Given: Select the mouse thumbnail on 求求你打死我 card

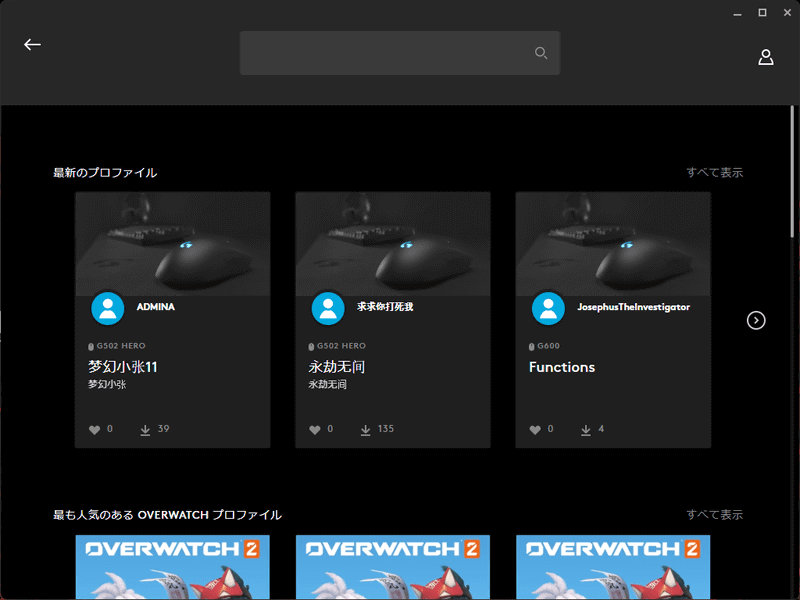Looking at the screenshot, I should pyautogui.click(x=393, y=244).
